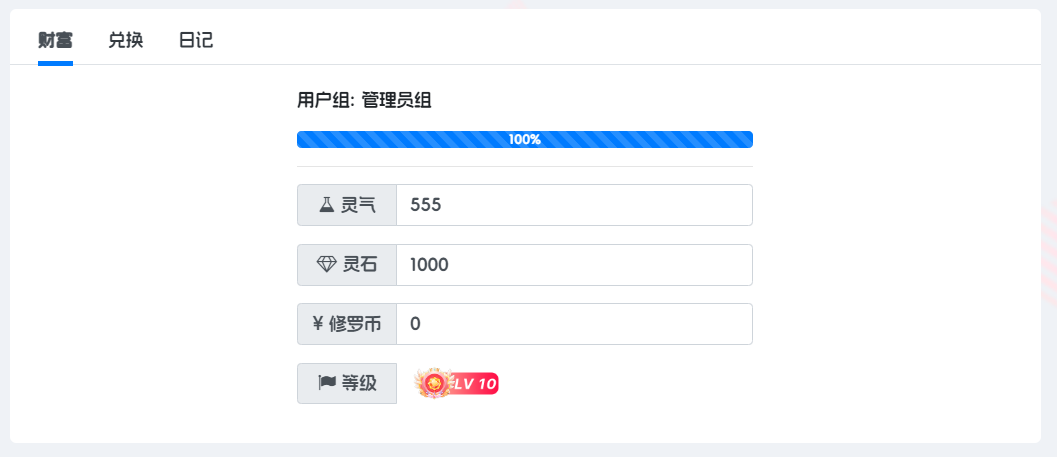Click the blue striped progress bar
This screenshot has height=457, width=1057.
[x=524, y=140]
